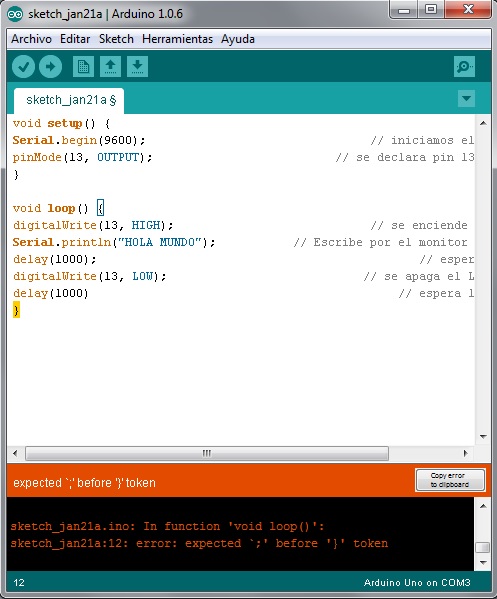This screenshot has height=599, width=497.
Task: Click Copy error to clipboard button
Action: [450, 480]
